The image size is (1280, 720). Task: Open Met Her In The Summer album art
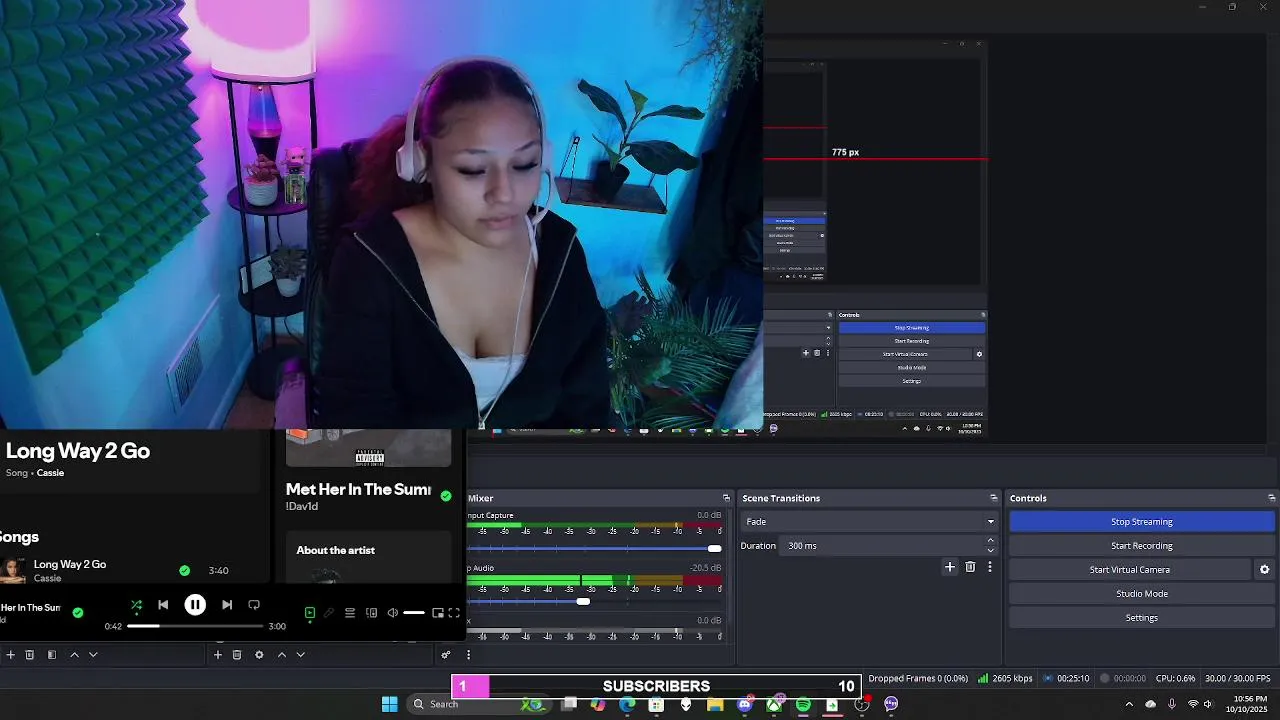click(369, 448)
